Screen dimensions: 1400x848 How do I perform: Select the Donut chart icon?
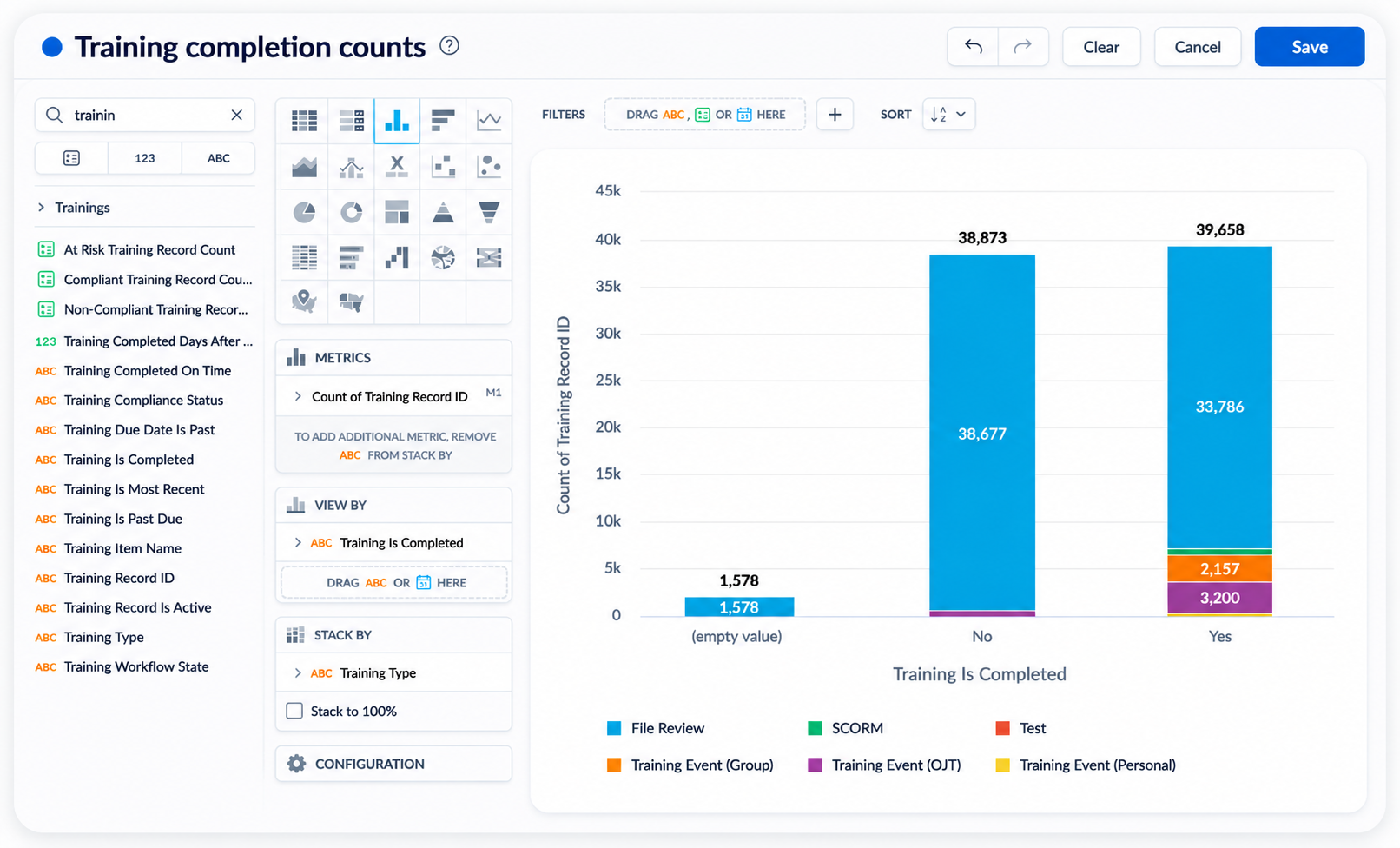(351, 212)
